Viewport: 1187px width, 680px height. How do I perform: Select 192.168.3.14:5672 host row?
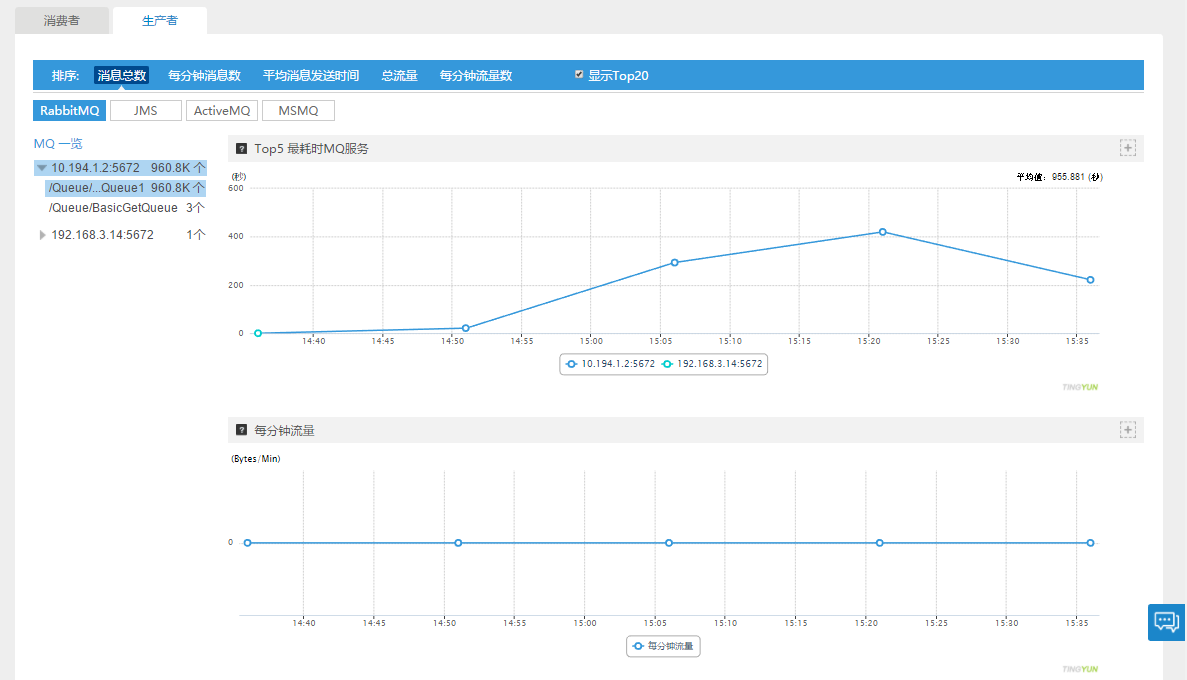[x=120, y=235]
